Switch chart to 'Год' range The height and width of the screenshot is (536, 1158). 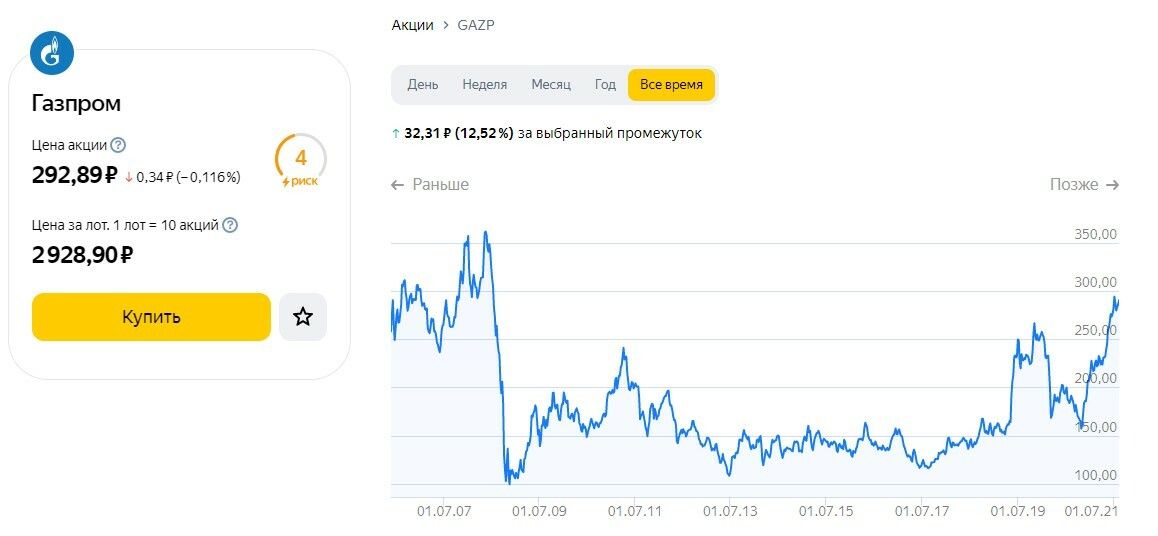pyautogui.click(x=605, y=85)
